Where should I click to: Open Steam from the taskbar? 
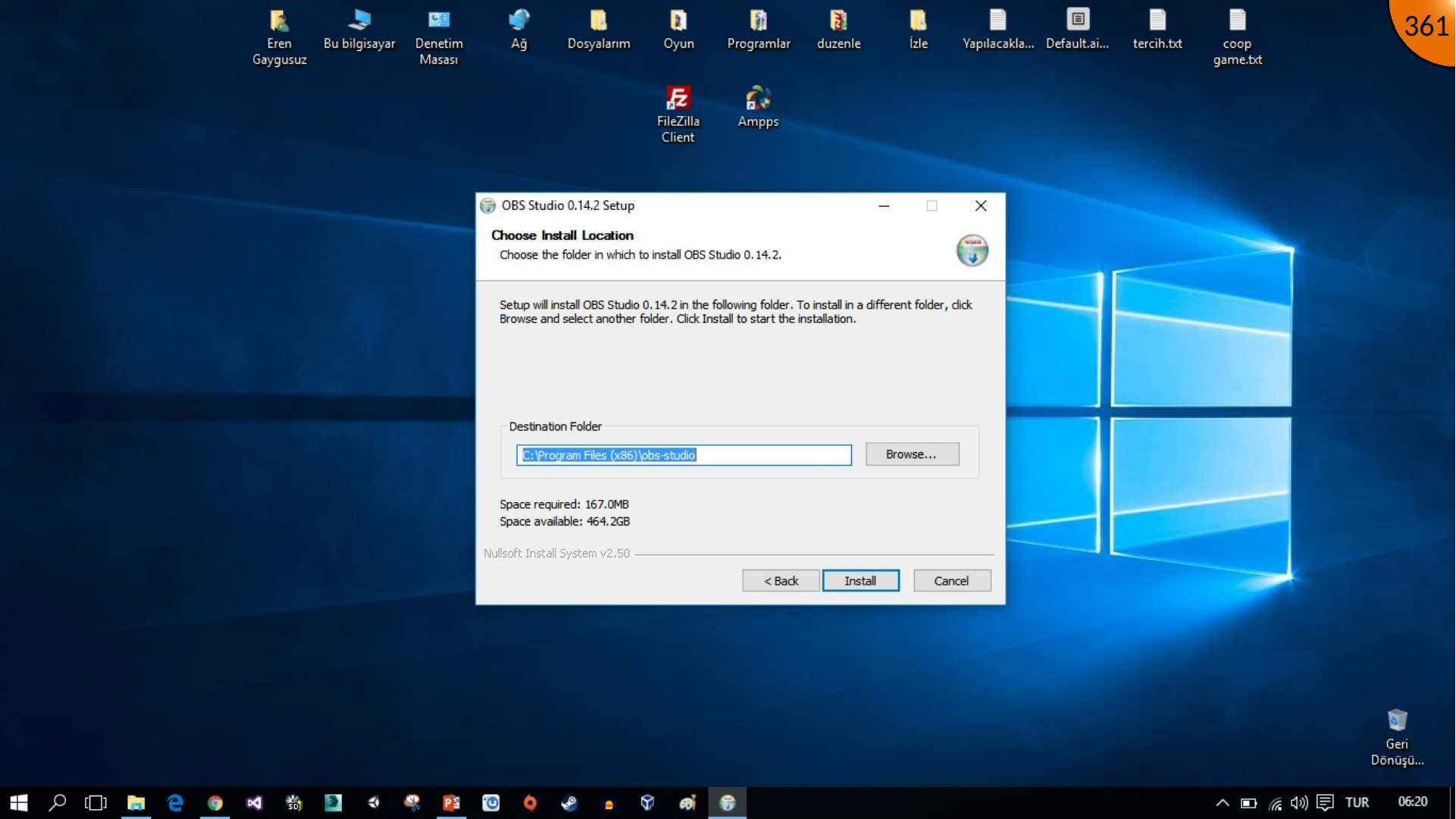[x=569, y=802]
